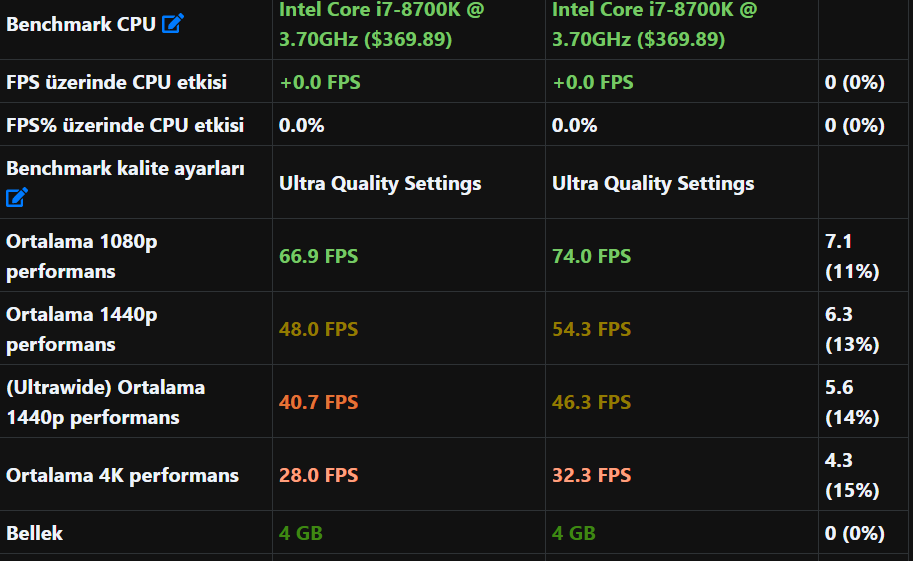Image resolution: width=913 pixels, height=561 pixels.
Task: Click the edit icon under Benchmark kalite ayarları
Action: tap(17, 197)
